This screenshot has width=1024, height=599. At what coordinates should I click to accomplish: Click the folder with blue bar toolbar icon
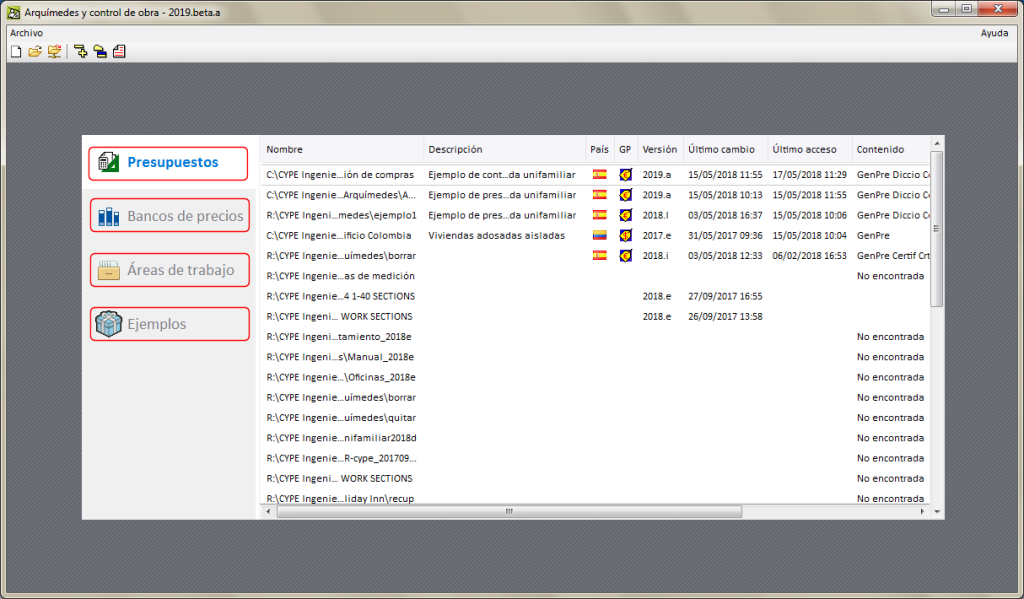pos(100,52)
